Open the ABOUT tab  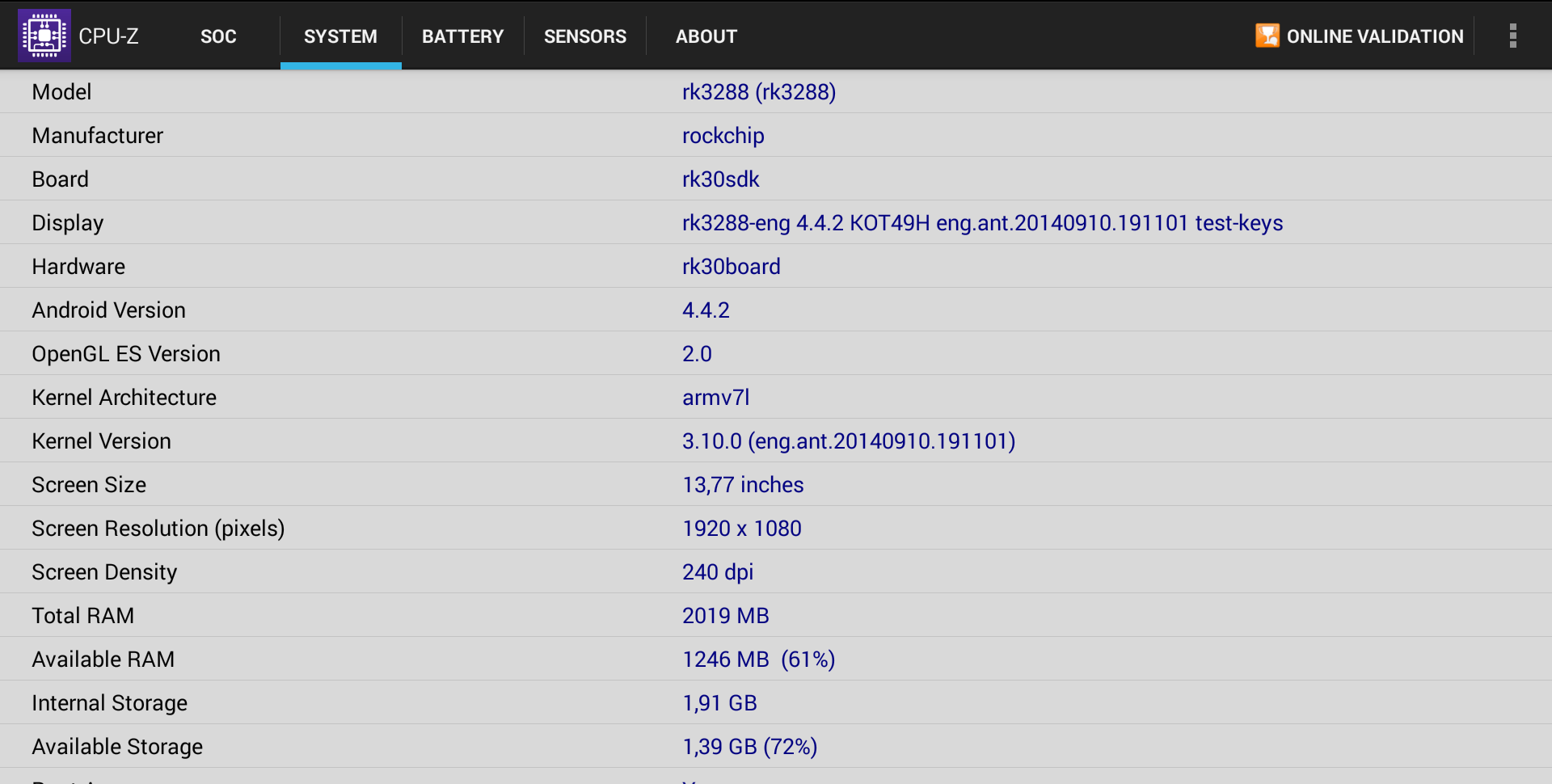706,36
